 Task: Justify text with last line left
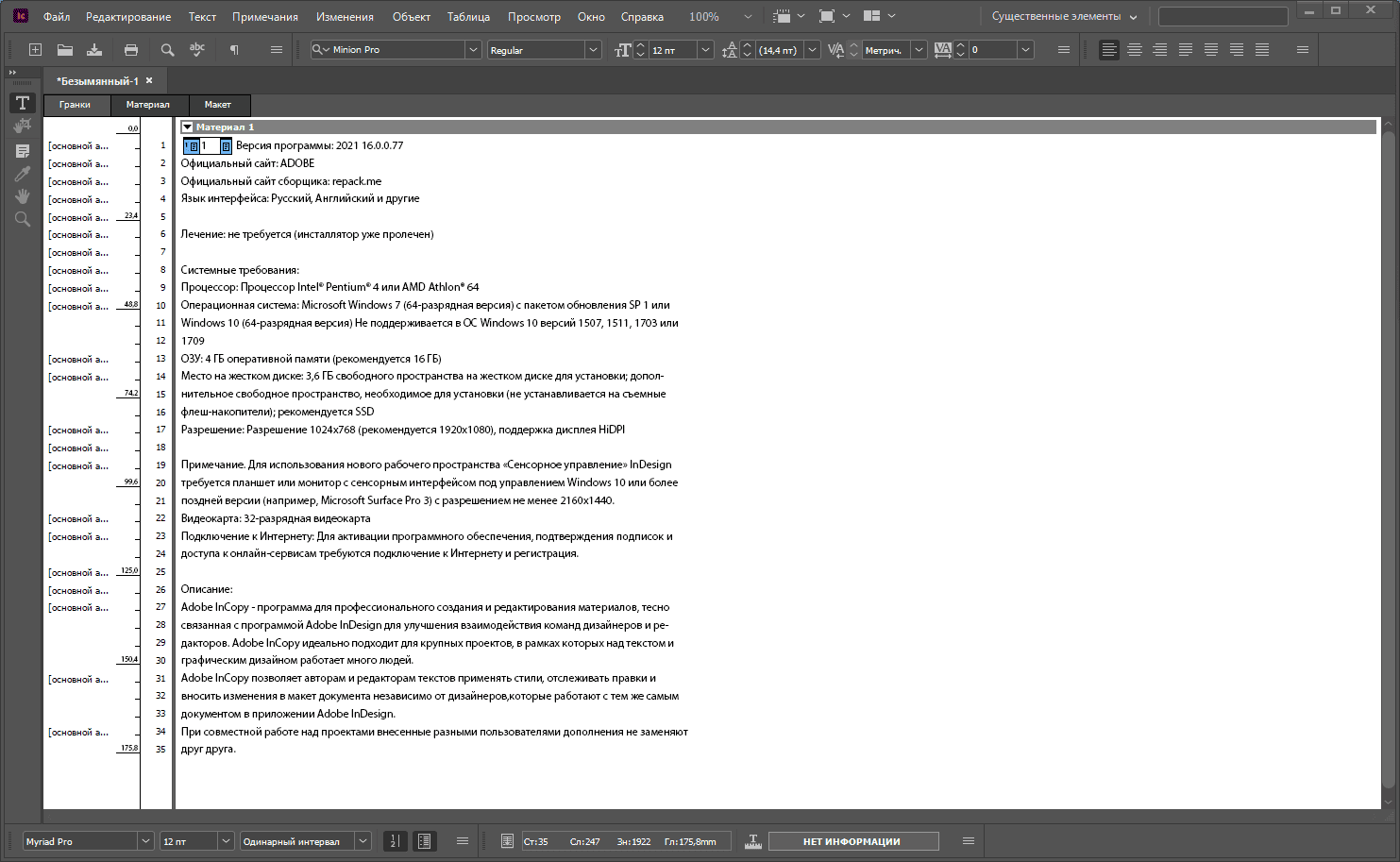point(1186,50)
